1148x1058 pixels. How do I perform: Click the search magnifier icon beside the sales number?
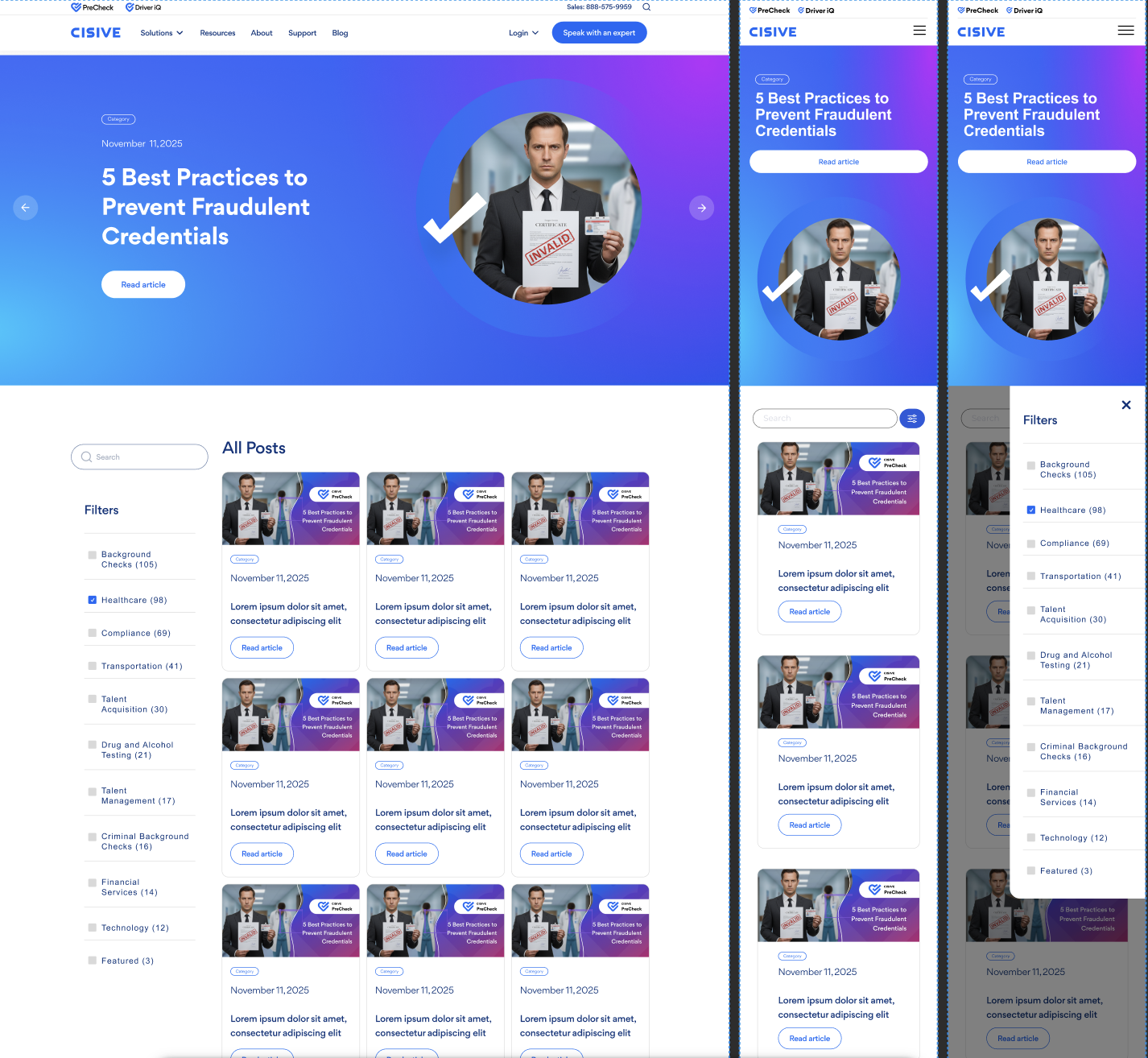click(646, 7)
